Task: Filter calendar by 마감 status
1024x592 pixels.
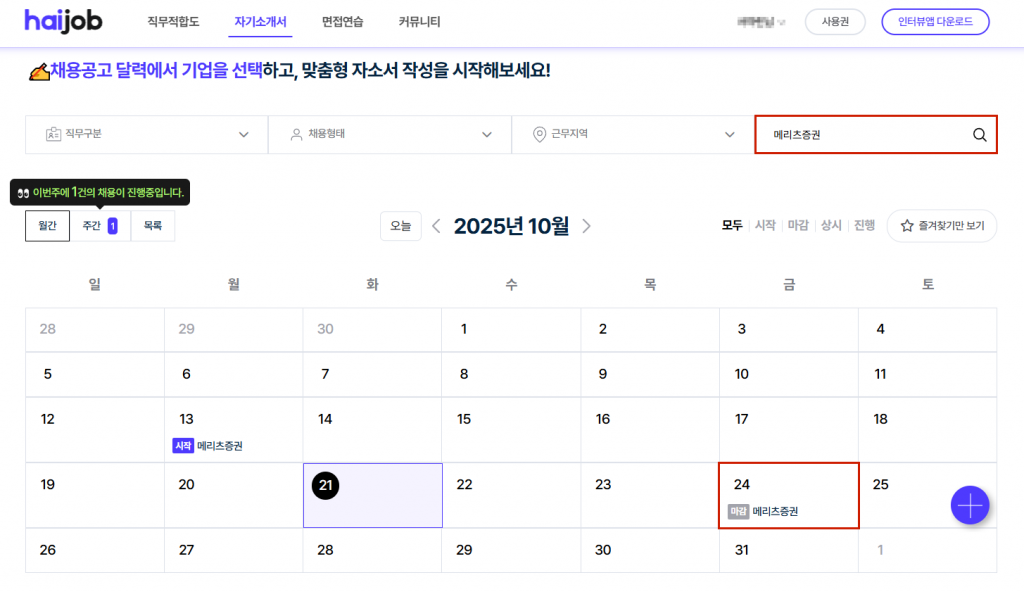Action: pyautogui.click(x=797, y=226)
